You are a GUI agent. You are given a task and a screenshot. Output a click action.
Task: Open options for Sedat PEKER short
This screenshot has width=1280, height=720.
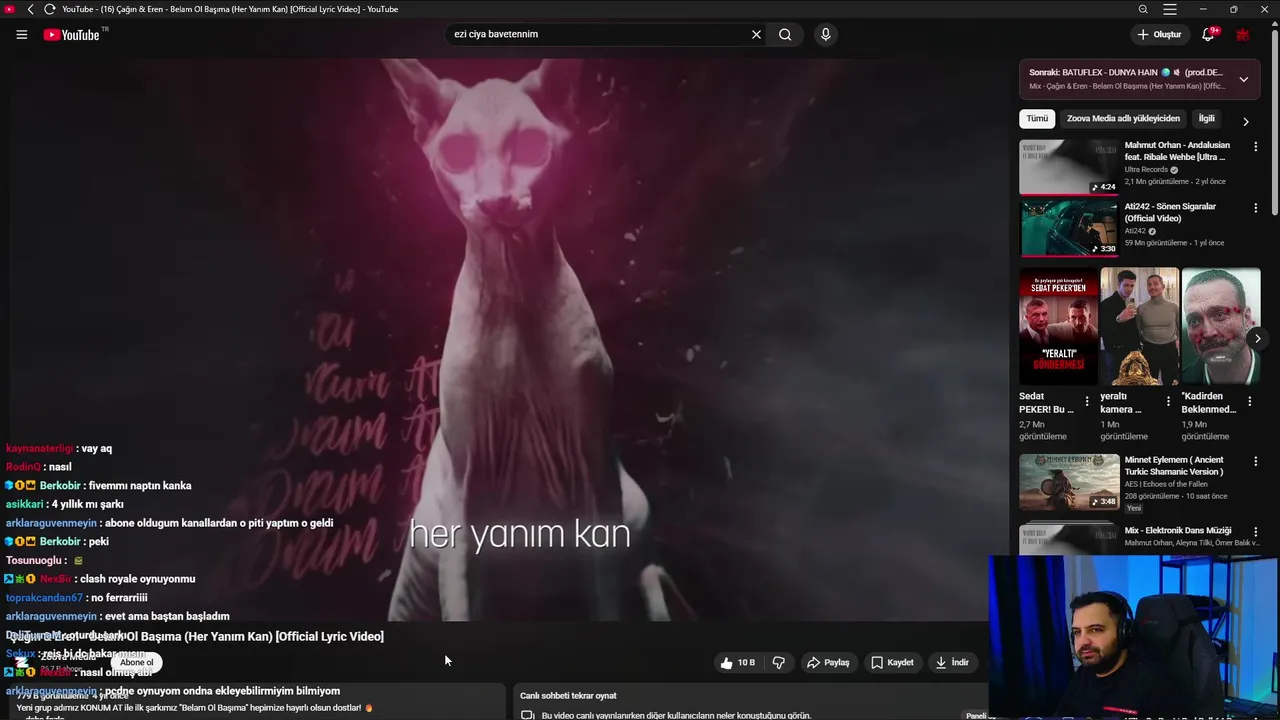(x=1087, y=401)
